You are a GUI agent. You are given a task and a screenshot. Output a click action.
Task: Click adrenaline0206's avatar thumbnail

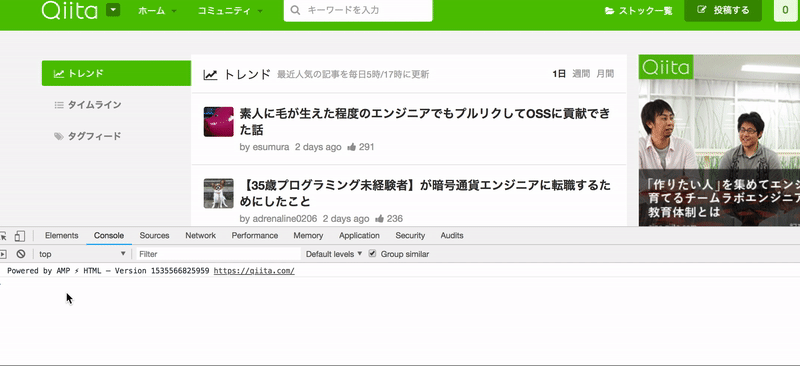coord(218,193)
